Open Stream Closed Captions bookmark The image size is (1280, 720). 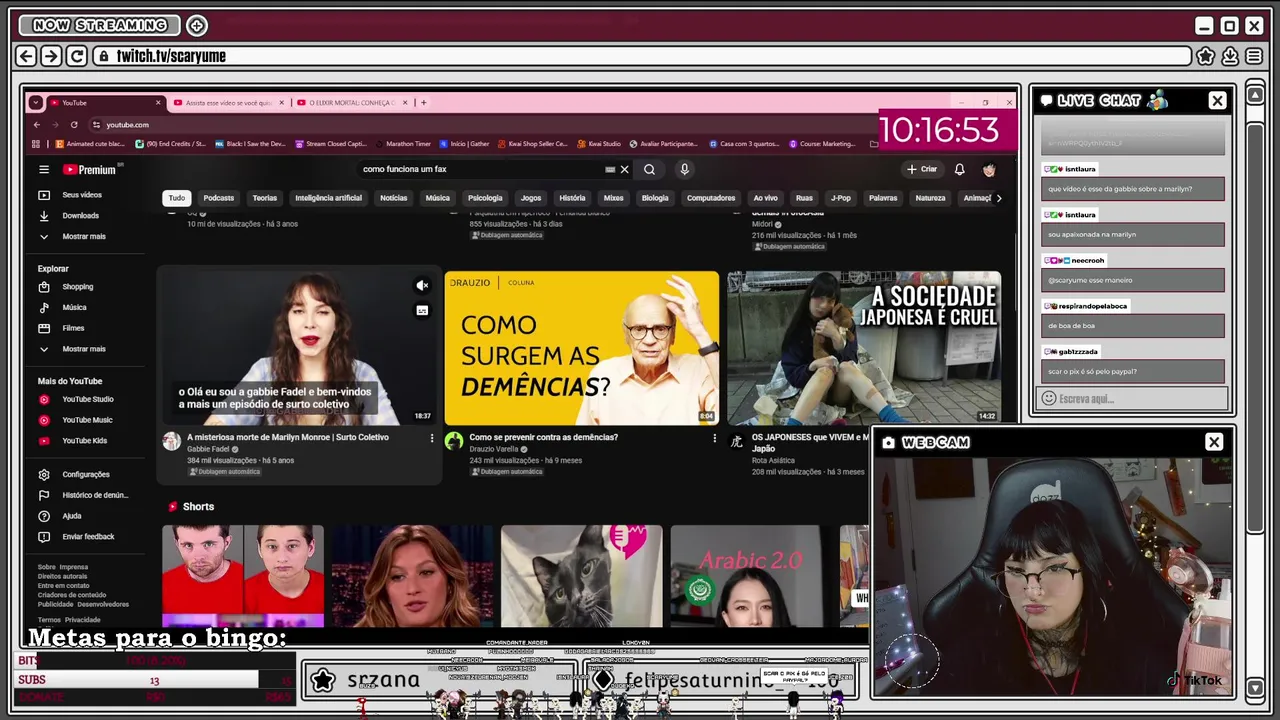coord(331,144)
